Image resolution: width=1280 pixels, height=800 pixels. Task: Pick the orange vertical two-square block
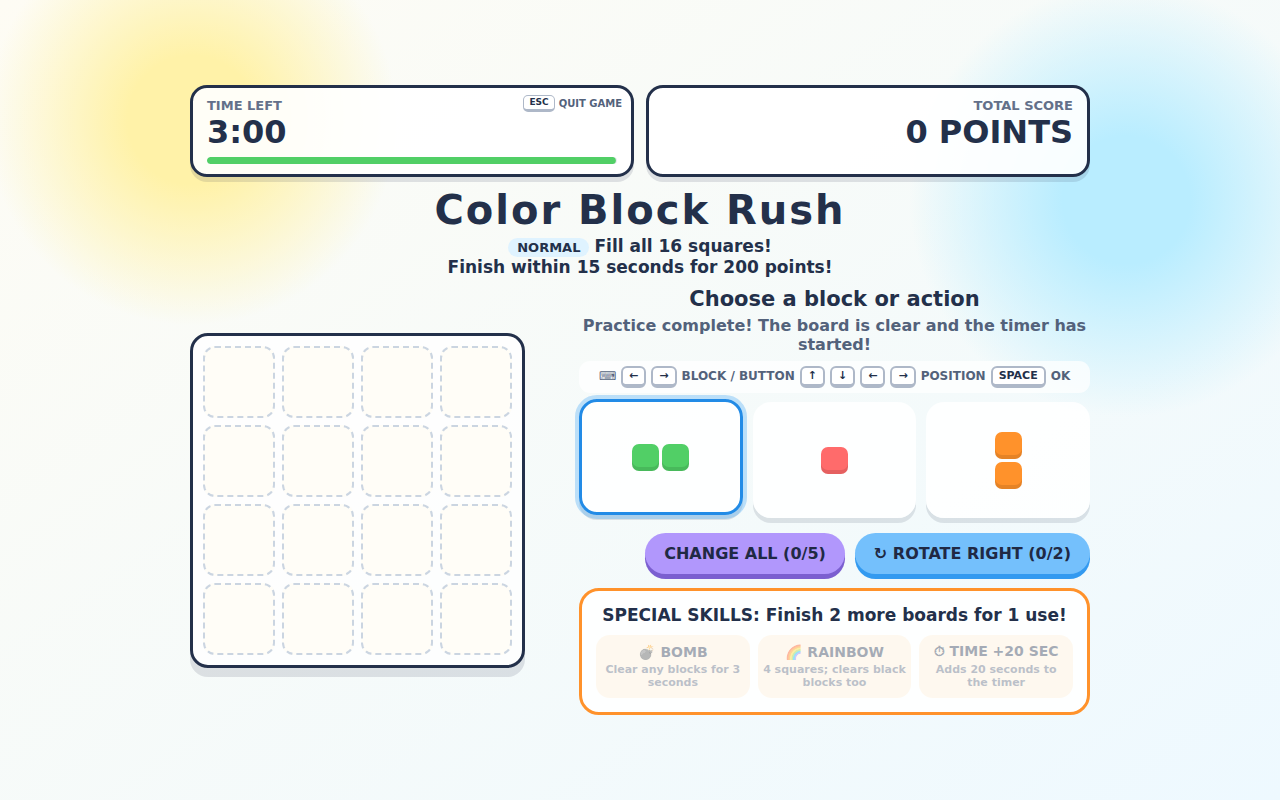[1008, 460]
